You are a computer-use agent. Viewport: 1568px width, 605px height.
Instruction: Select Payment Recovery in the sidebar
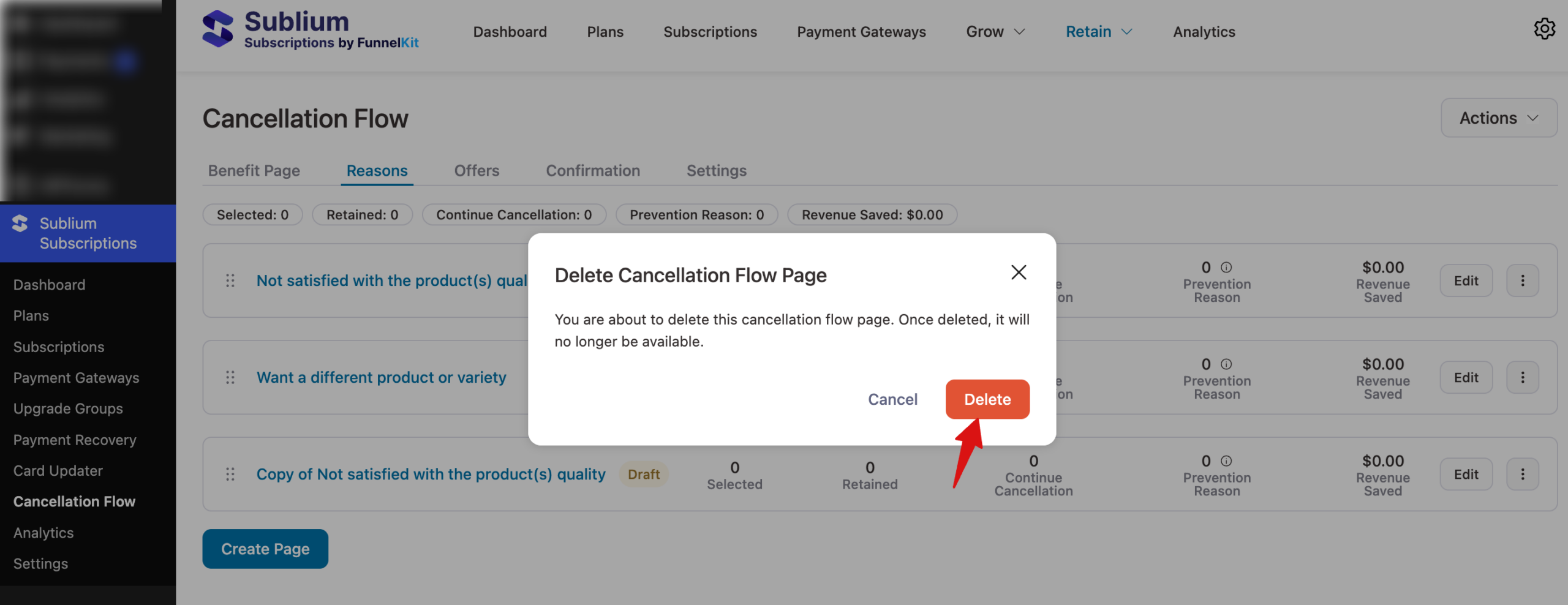point(75,440)
